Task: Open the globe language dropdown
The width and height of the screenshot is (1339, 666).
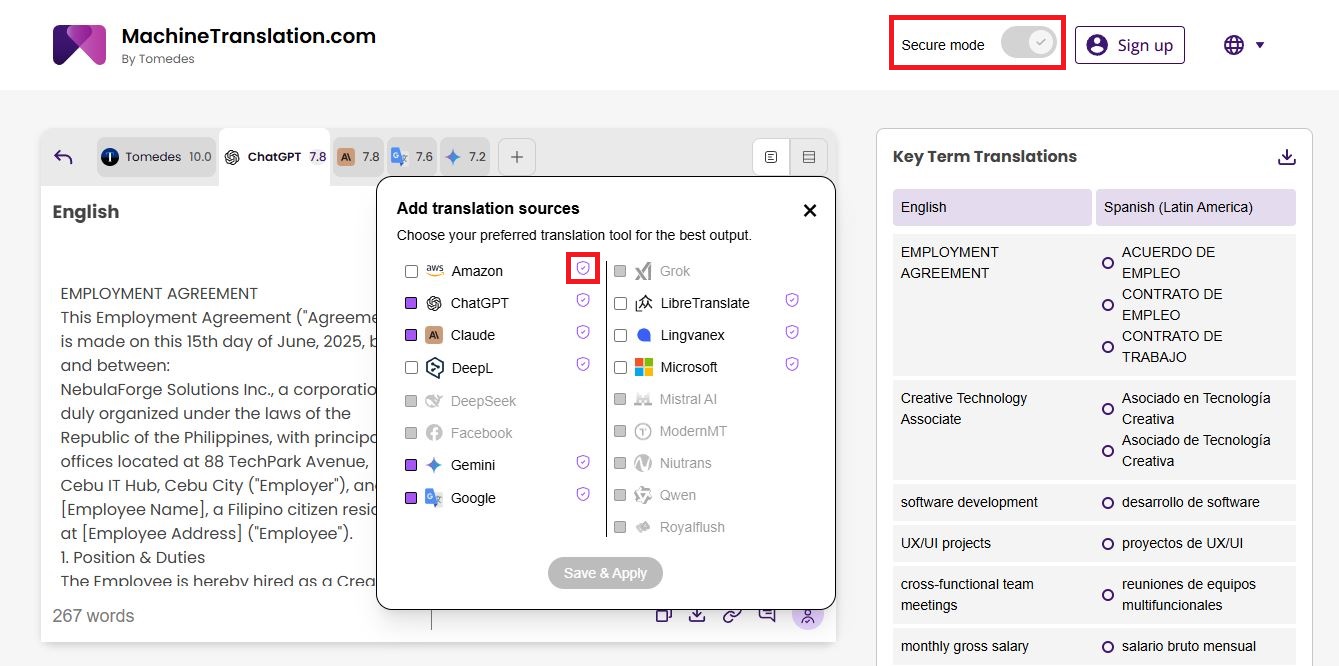Action: tap(1244, 45)
